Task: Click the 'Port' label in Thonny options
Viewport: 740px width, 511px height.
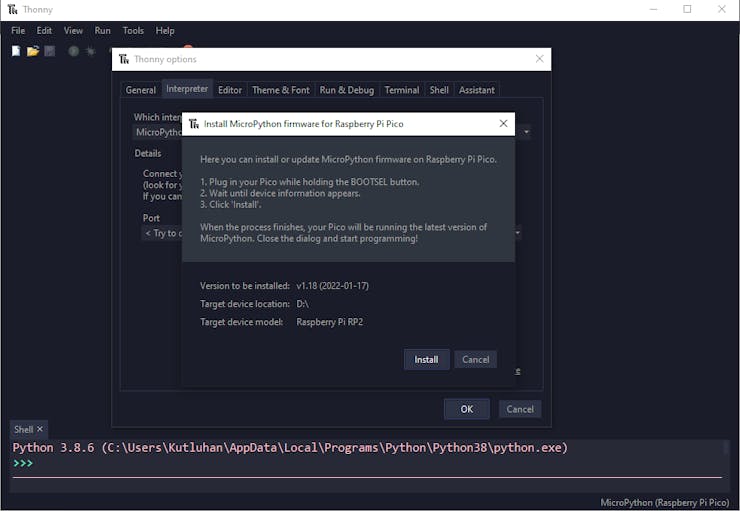Action: point(151,218)
